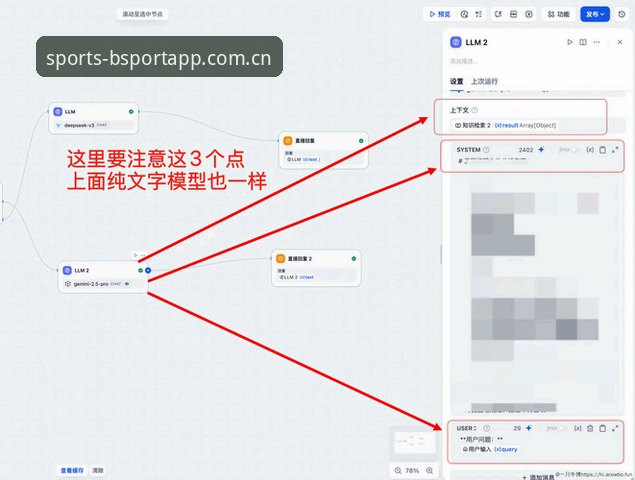This screenshot has height=480, width=635.
Task: Click the 滚动至选中节点 scroll-to-selected-node button
Action: pyautogui.click(x=143, y=14)
